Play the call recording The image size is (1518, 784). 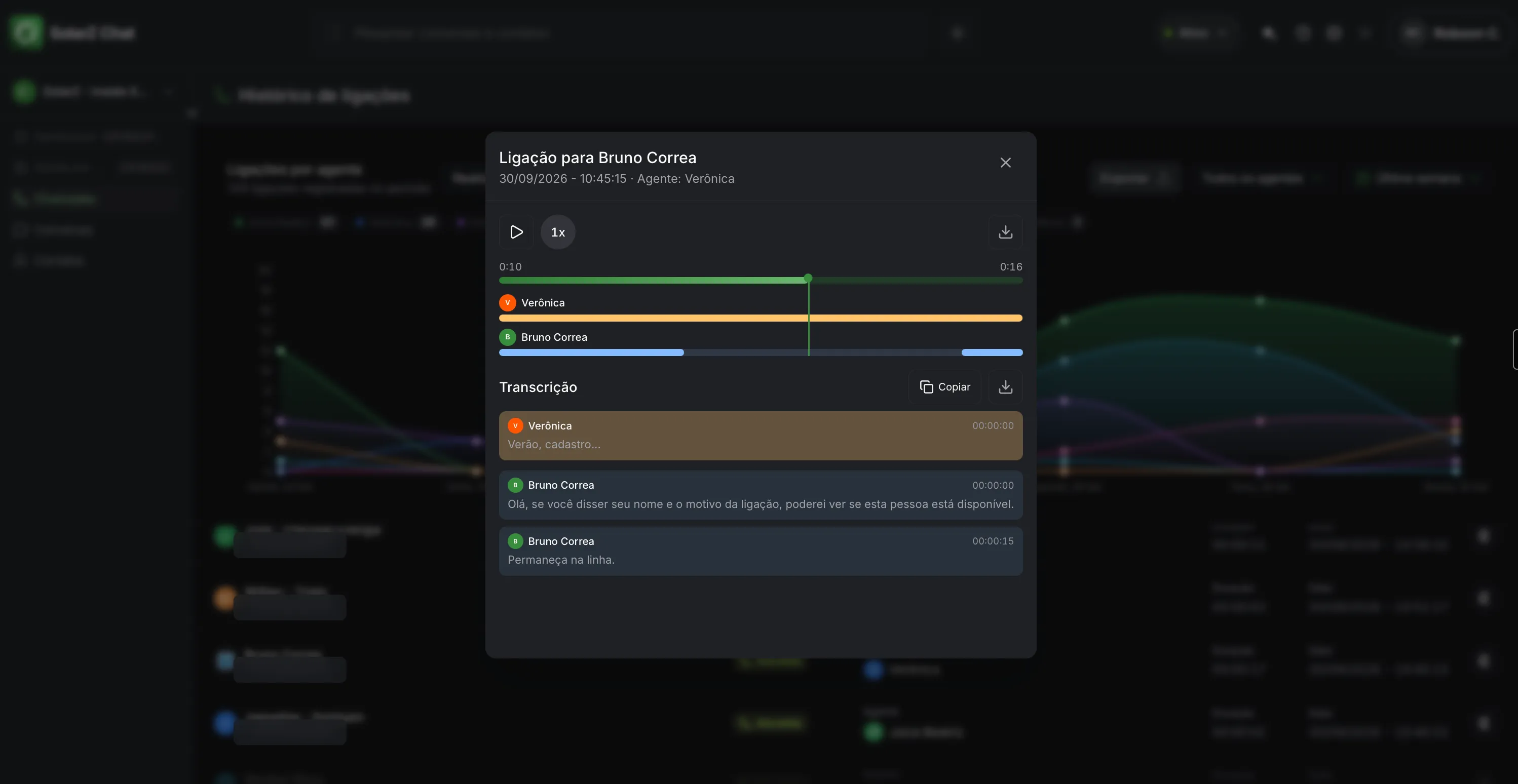click(x=516, y=232)
